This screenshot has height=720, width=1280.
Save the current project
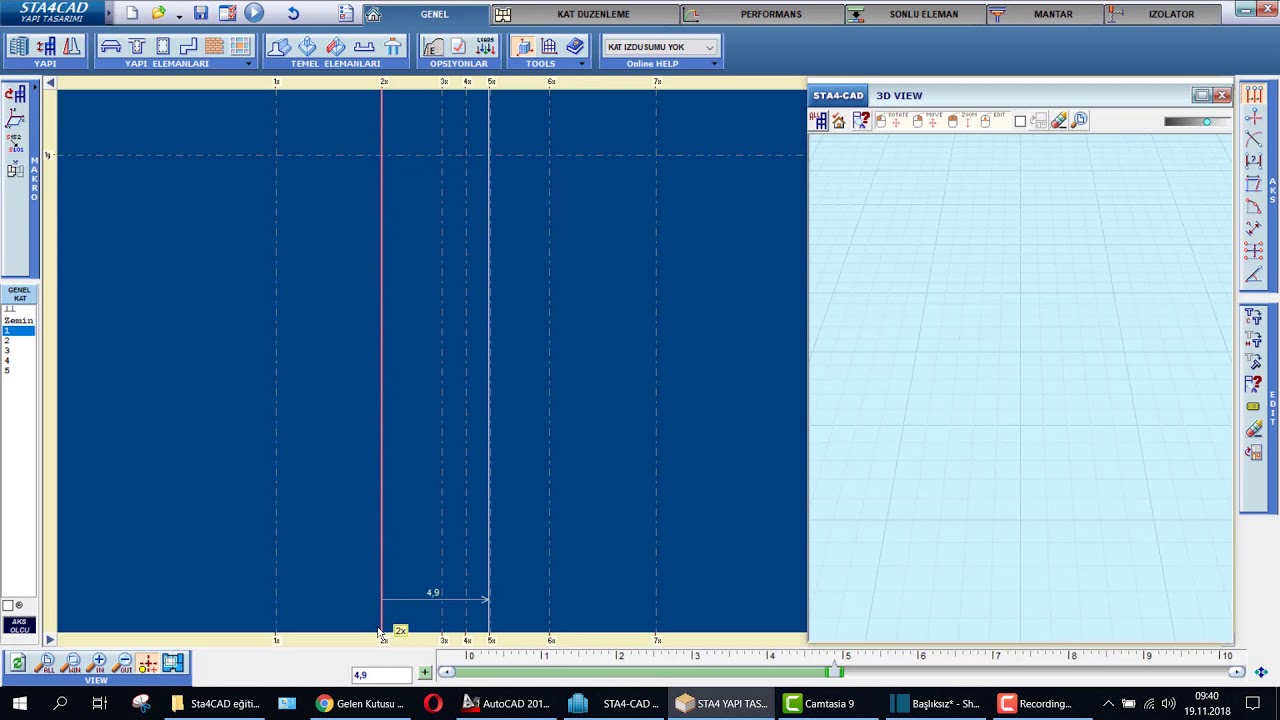click(201, 13)
